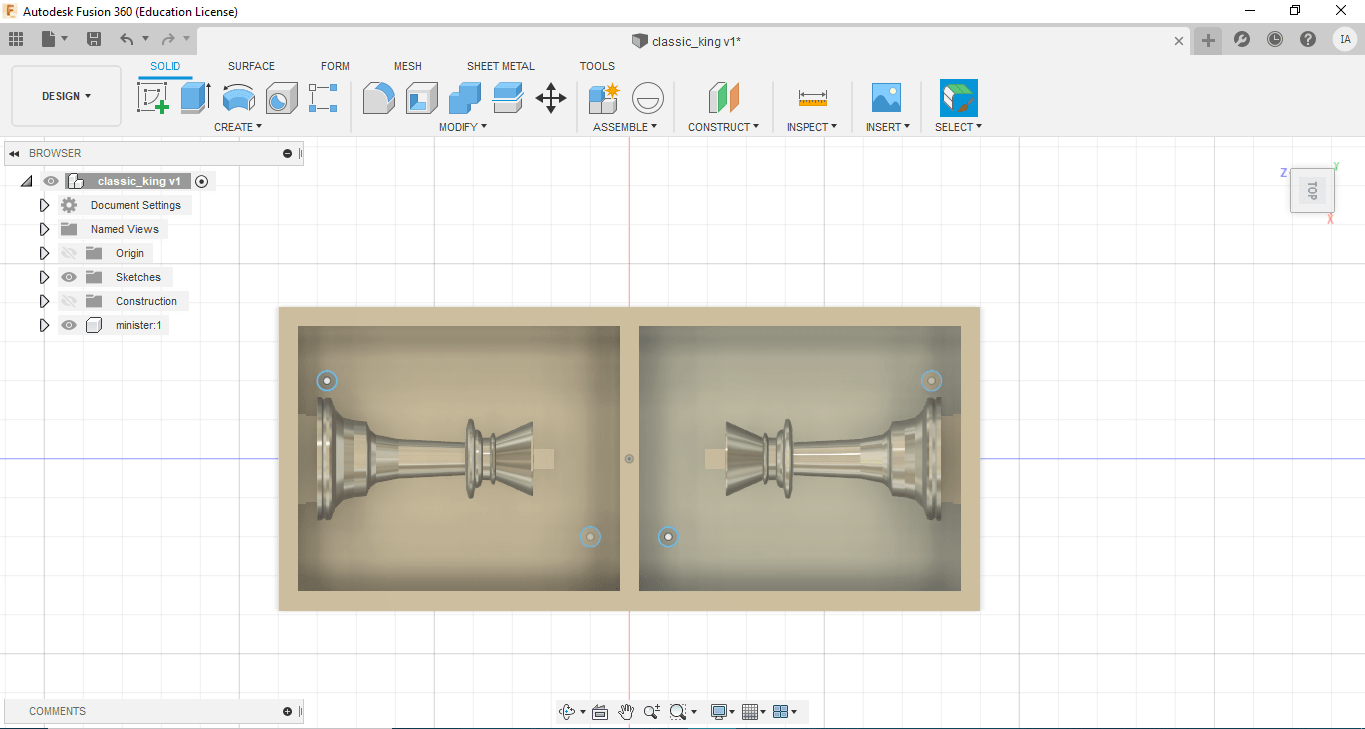Select the Extrude tool
The image size is (1365, 729).
pyautogui.click(x=195, y=98)
